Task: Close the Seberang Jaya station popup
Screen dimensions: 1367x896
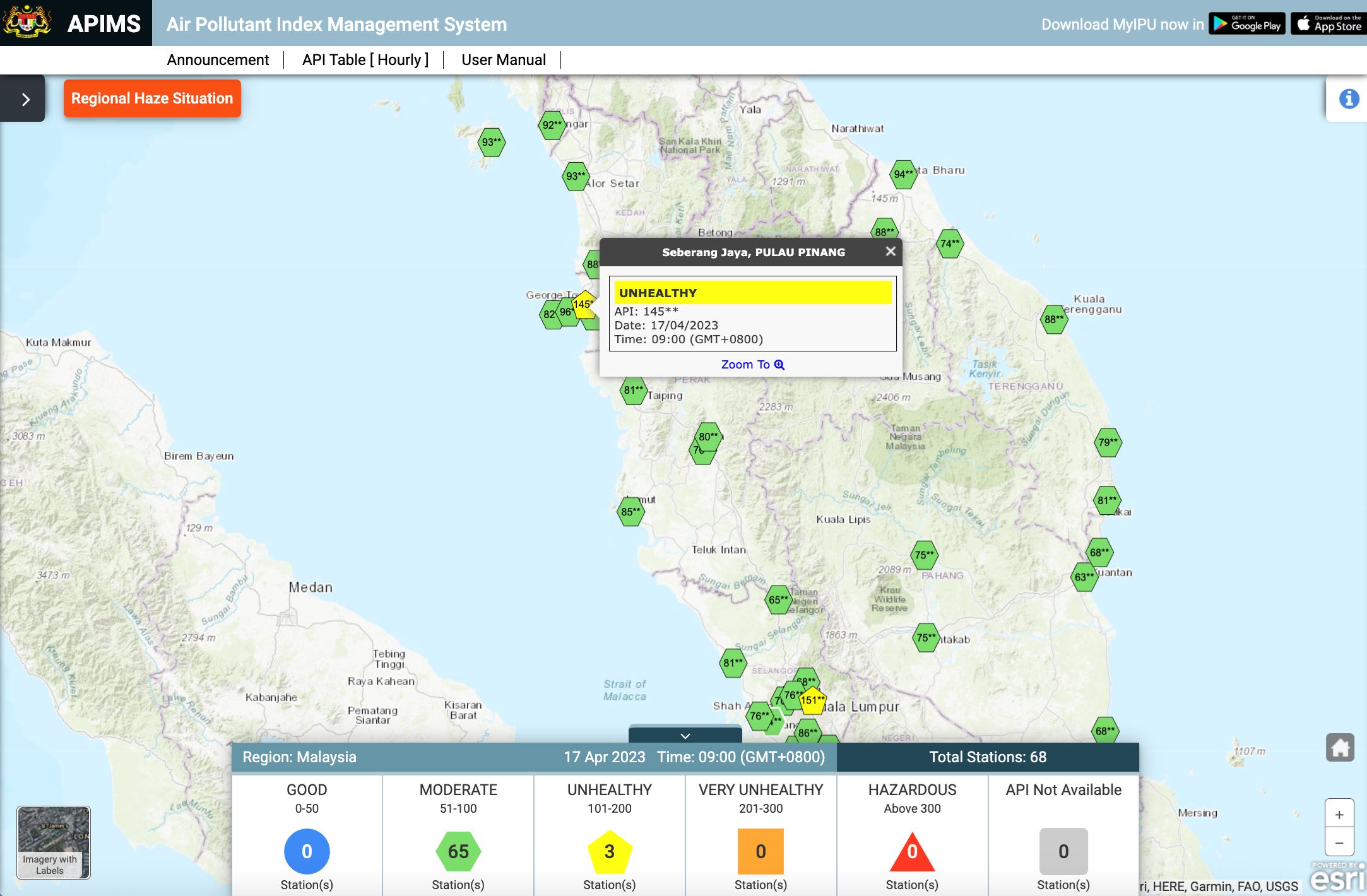Action: tap(890, 251)
